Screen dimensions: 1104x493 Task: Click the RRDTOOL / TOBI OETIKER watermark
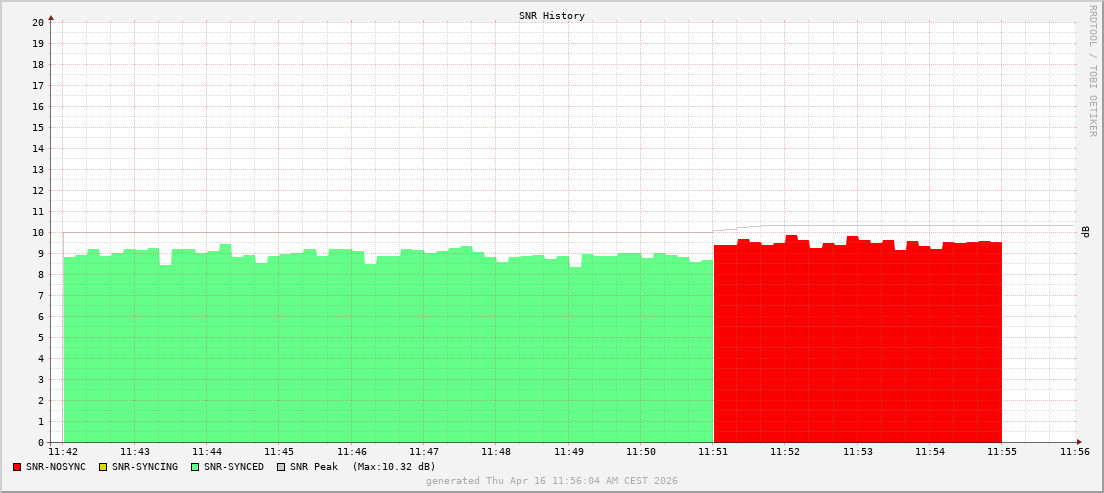[x=1092, y=70]
